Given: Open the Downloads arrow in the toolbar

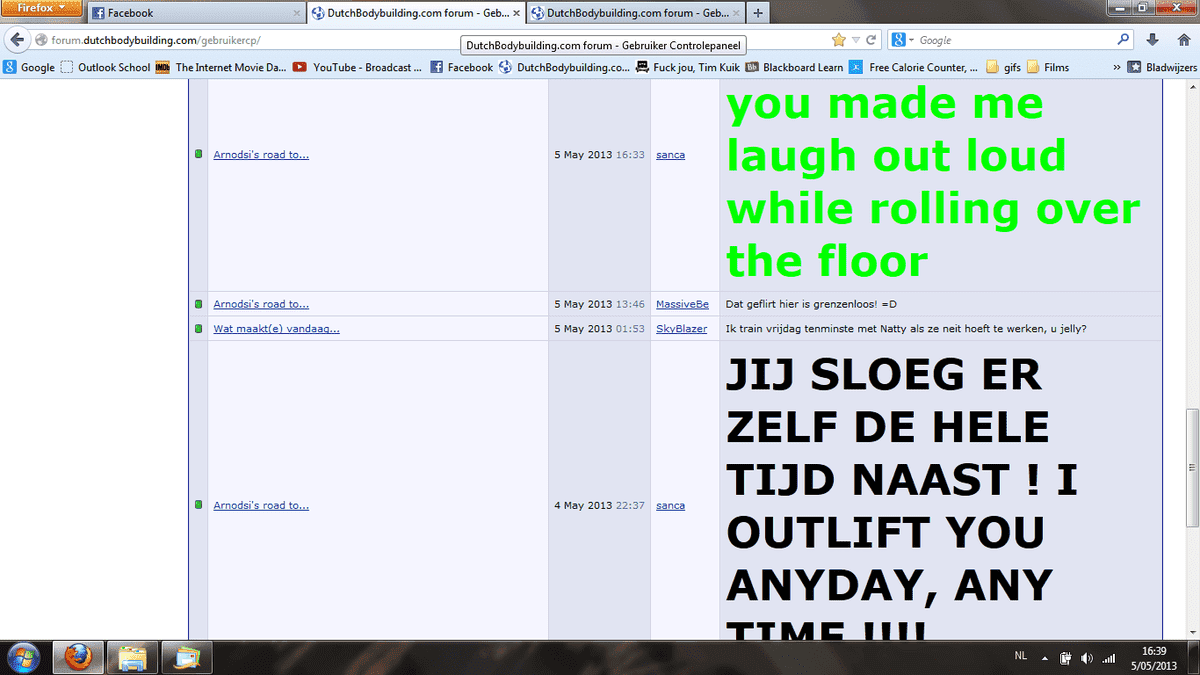Looking at the screenshot, I should coord(1152,40).
